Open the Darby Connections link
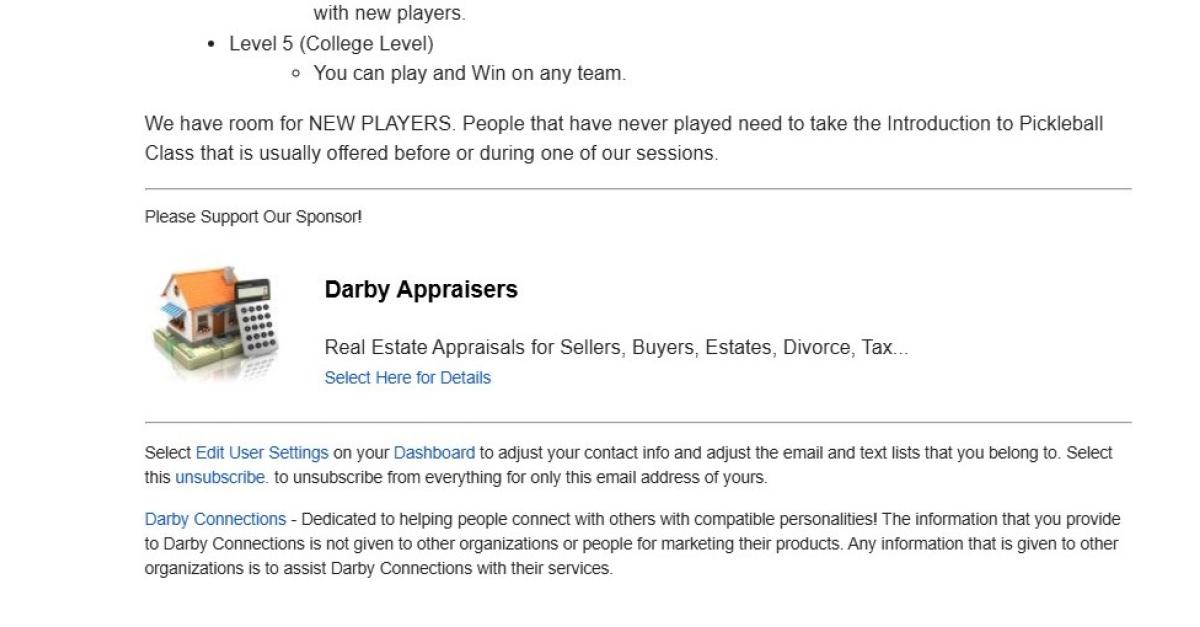The image size is (1200, 627). click(x=215, y=519)
